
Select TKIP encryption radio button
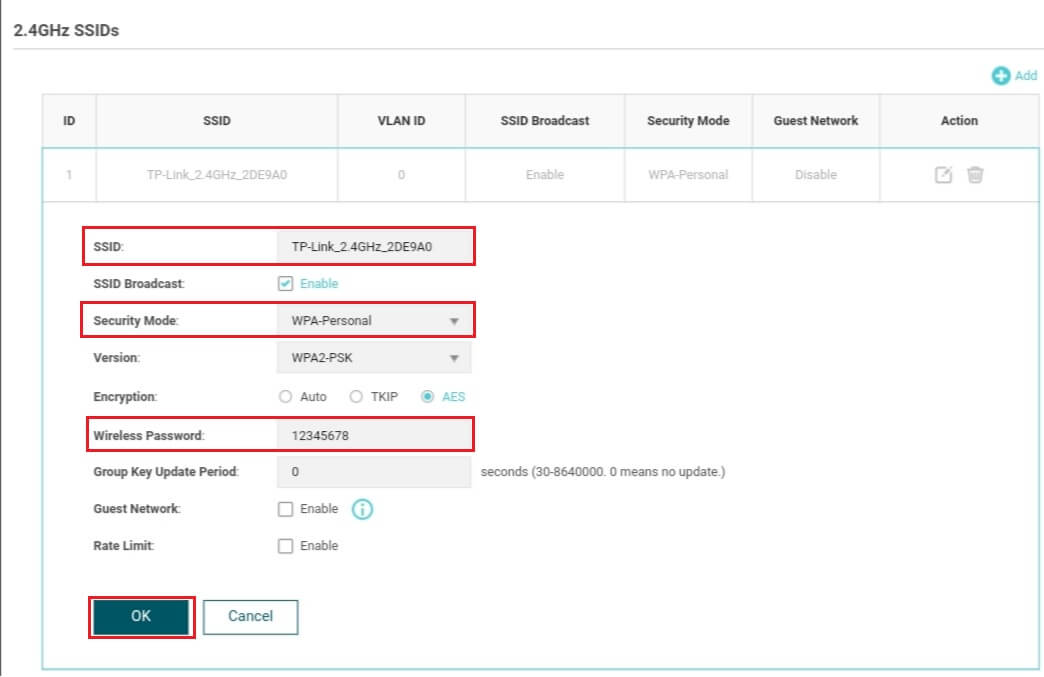tap(356, 397)
